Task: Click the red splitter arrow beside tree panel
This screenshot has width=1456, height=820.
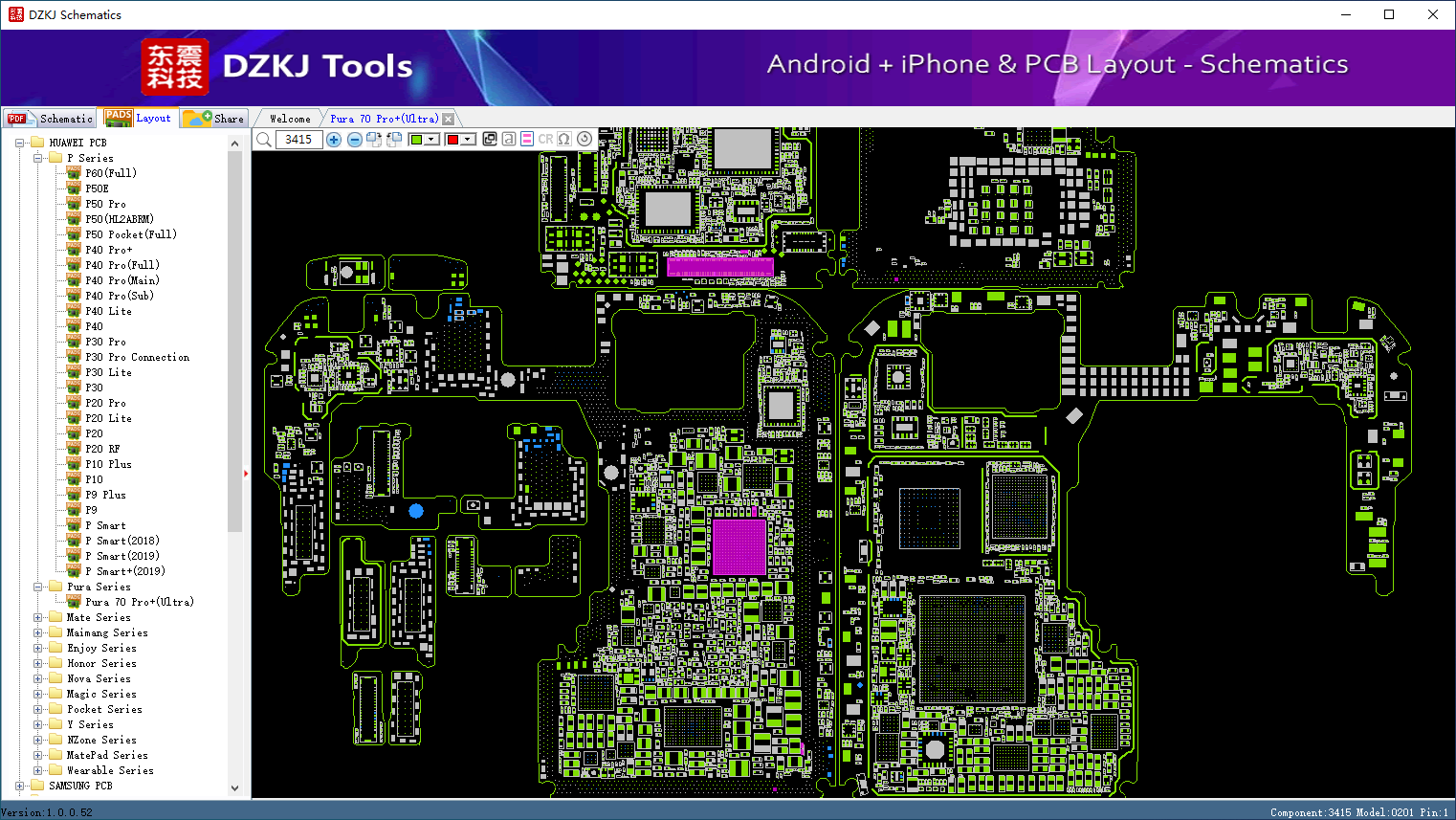Action: [246, 473]
